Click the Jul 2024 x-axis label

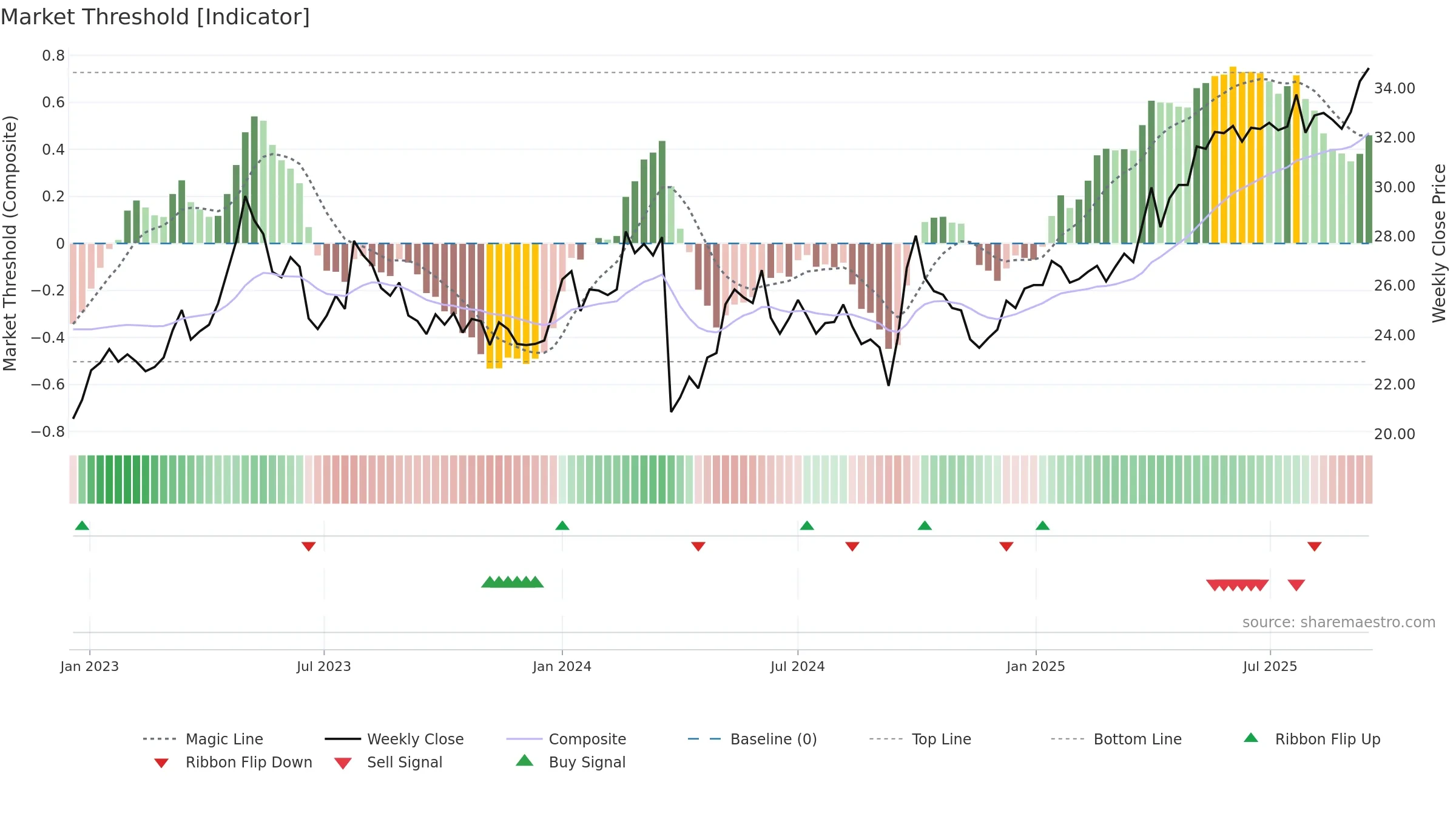coord(798,666)
